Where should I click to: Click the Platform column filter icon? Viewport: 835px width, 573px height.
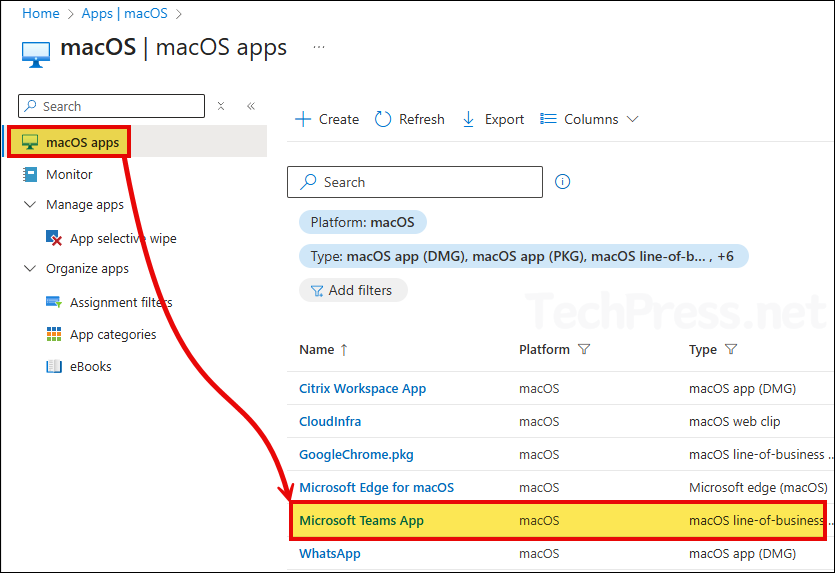(584, 349)
